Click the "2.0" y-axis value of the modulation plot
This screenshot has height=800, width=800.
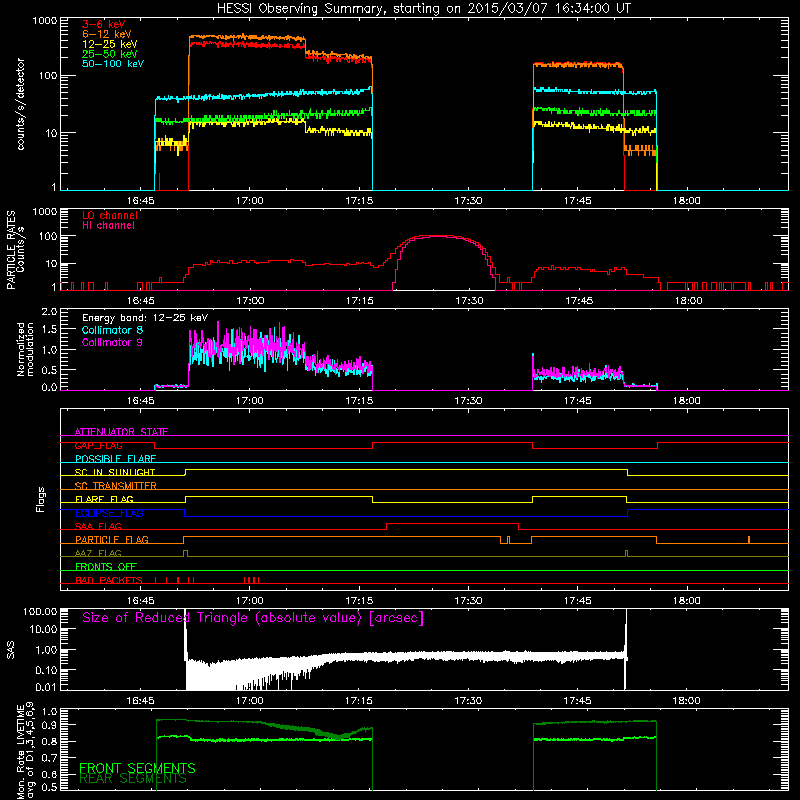pyautogui.click(x=49, y=312)
